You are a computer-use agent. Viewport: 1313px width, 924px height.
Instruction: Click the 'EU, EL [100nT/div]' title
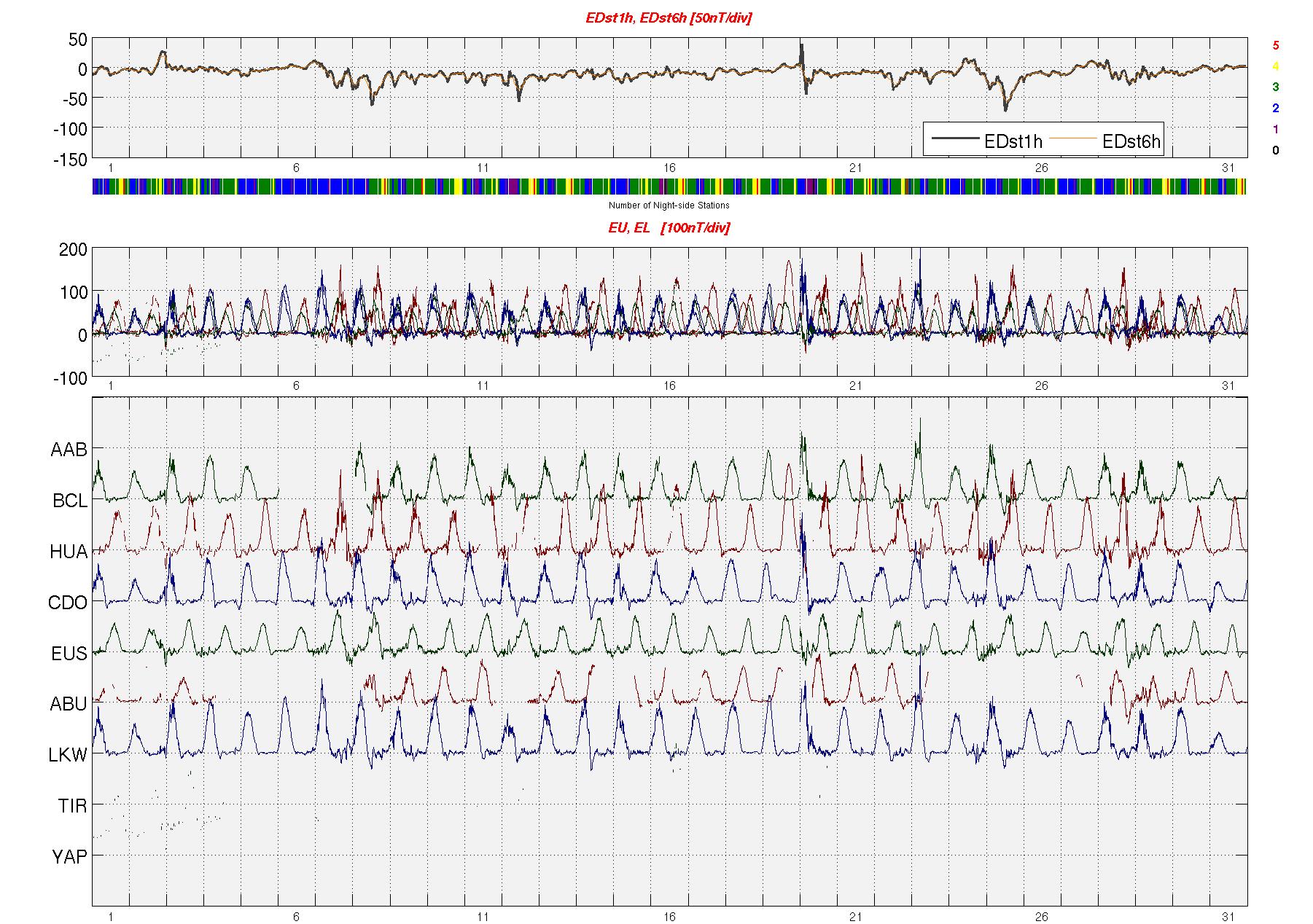[x=669, y=228]
